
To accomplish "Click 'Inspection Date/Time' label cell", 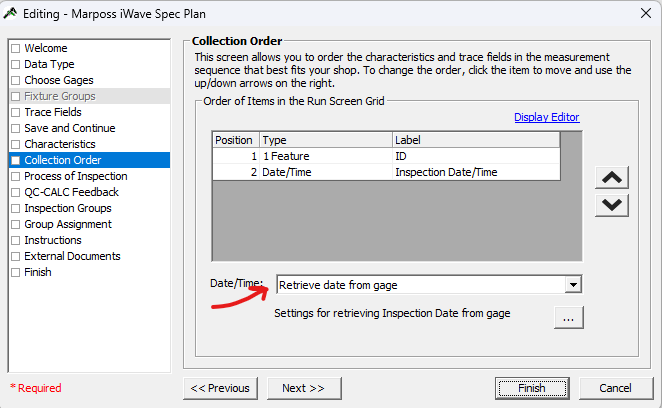I will tap(476, 172).
